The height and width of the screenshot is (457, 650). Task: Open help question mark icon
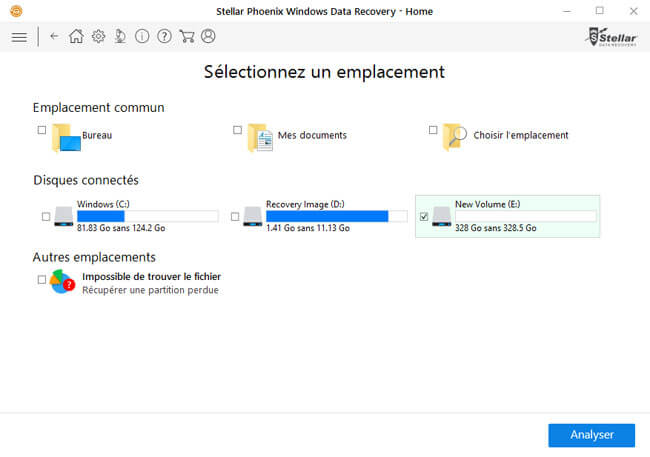164,36
